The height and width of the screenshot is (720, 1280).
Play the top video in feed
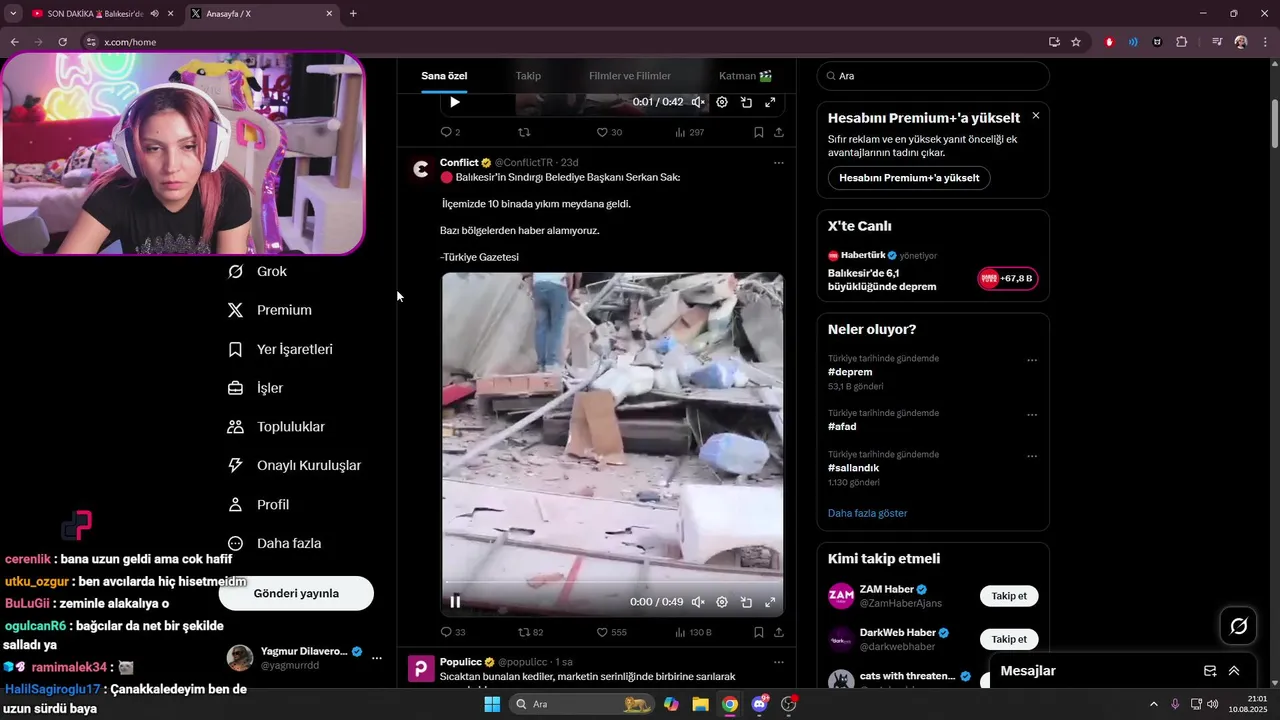[x=455, y=102]
